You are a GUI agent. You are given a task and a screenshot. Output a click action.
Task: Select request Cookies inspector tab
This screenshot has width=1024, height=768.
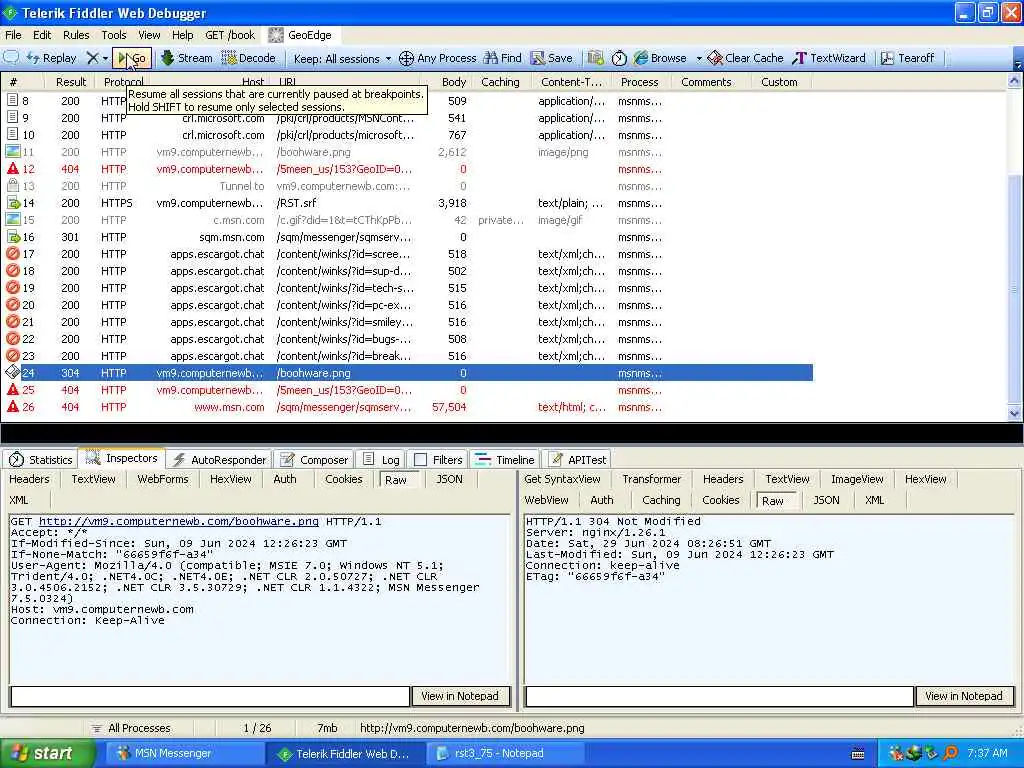coord(344,479)
